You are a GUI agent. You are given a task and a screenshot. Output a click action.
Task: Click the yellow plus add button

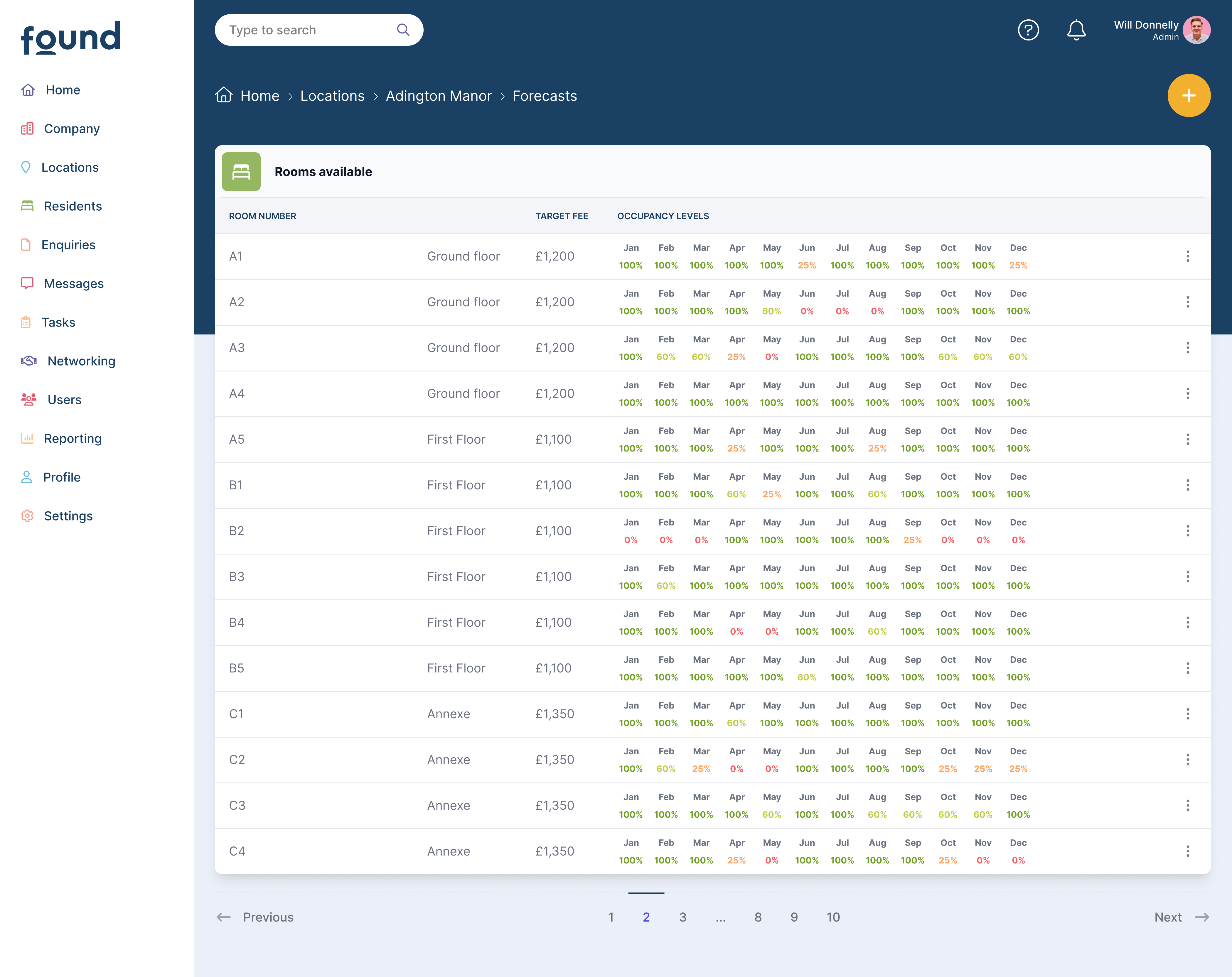(x=1189, y=95)
